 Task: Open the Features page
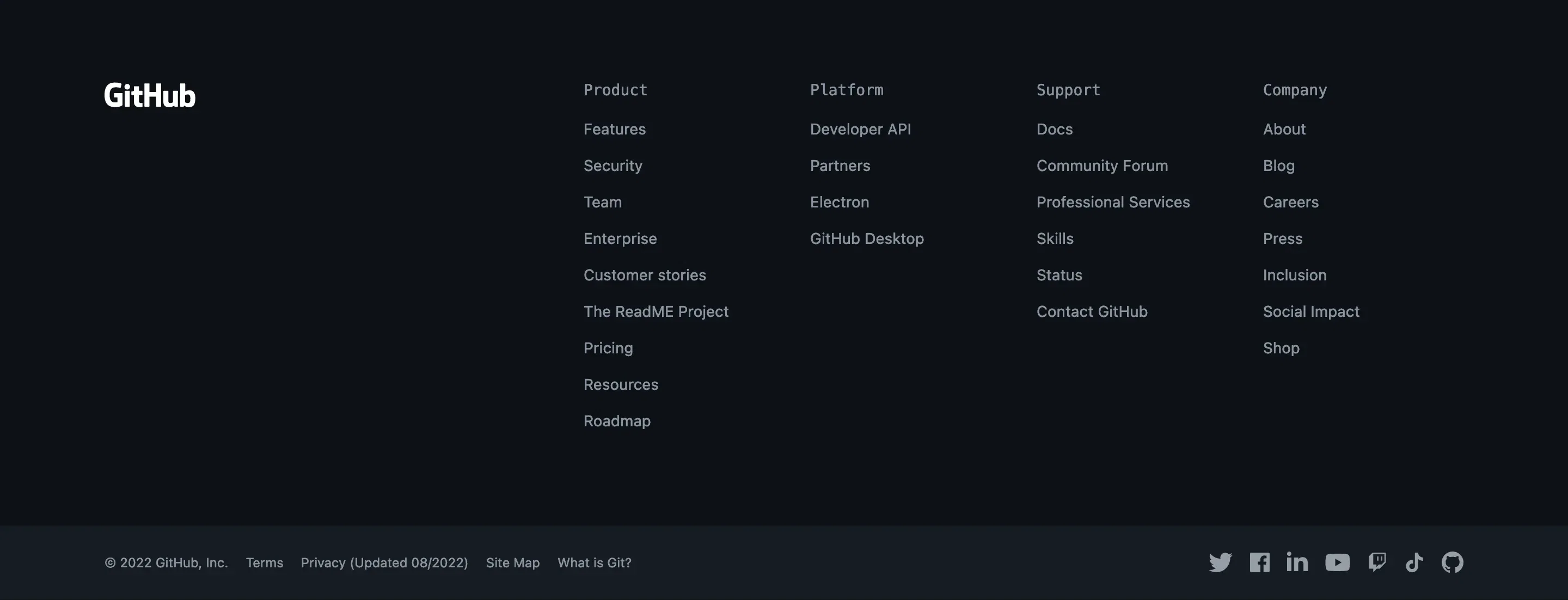(x=615, y=129)
